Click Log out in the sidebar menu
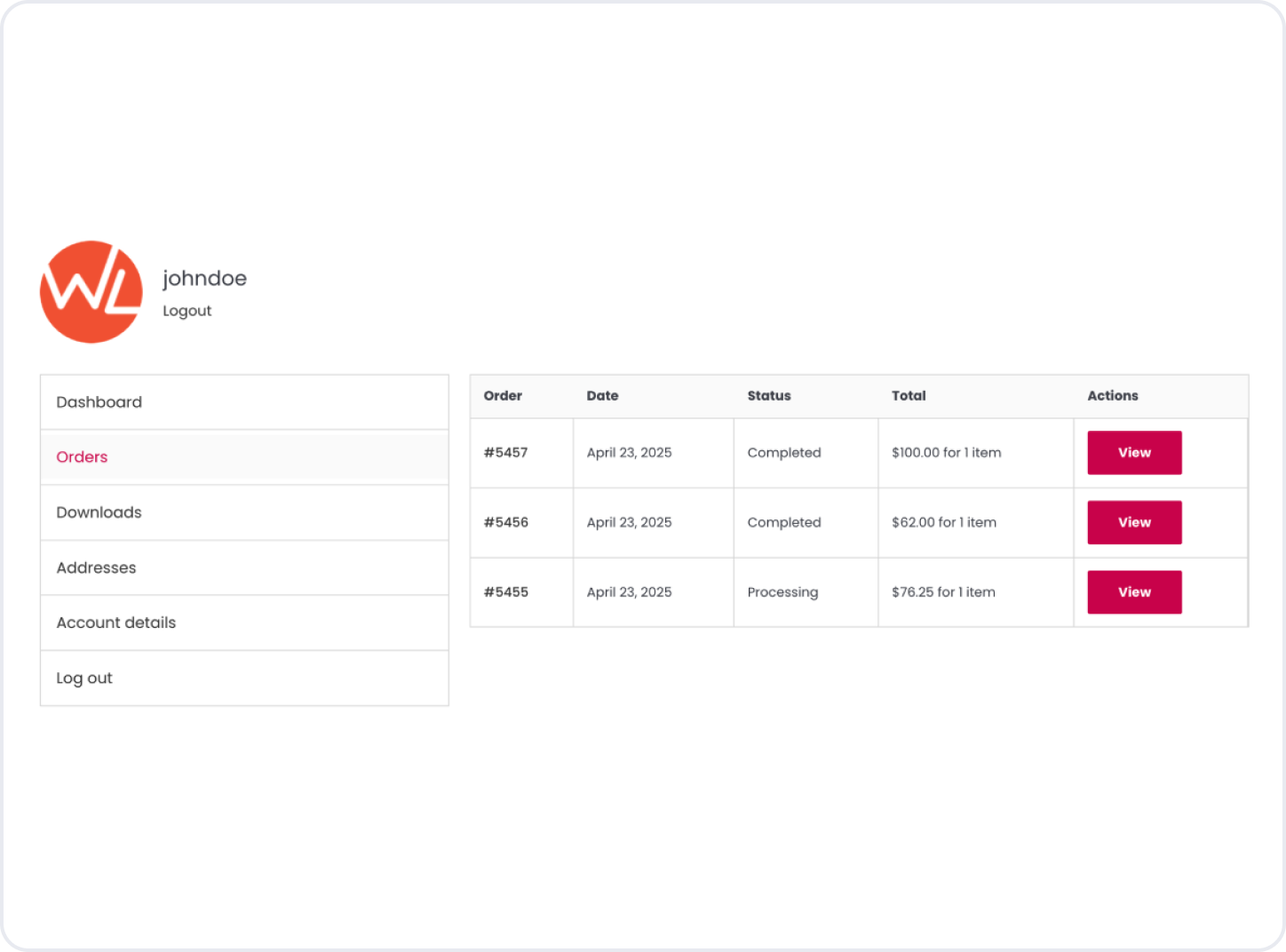The width and height of the screenshot is (1286, 952). click(84, 678)
